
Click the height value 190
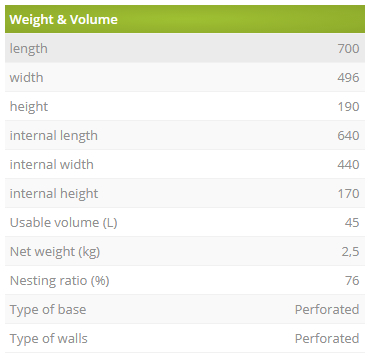349,107
